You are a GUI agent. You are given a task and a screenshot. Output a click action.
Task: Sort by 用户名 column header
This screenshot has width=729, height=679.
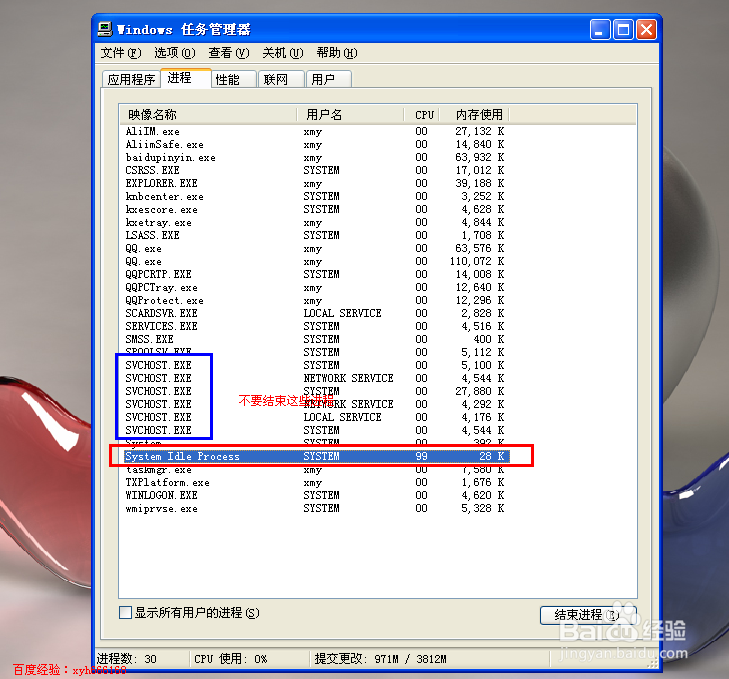coord(350,114)
